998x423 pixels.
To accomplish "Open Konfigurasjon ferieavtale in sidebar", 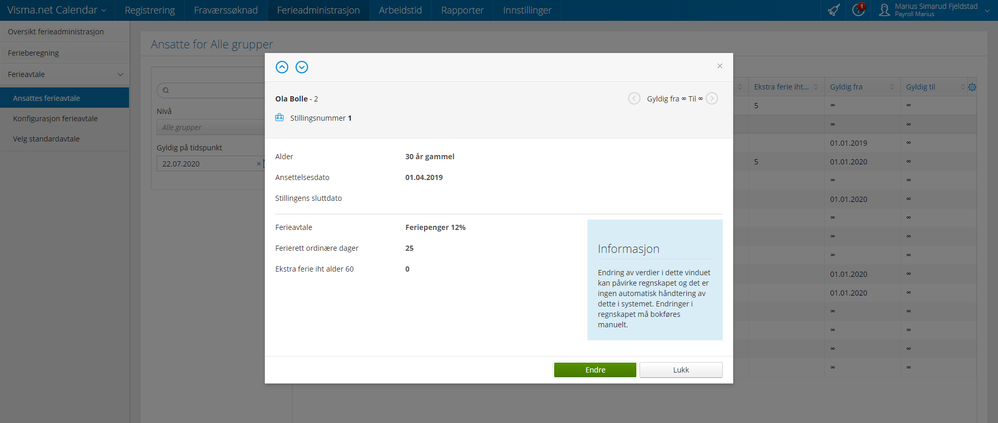I will click(64, 118).
